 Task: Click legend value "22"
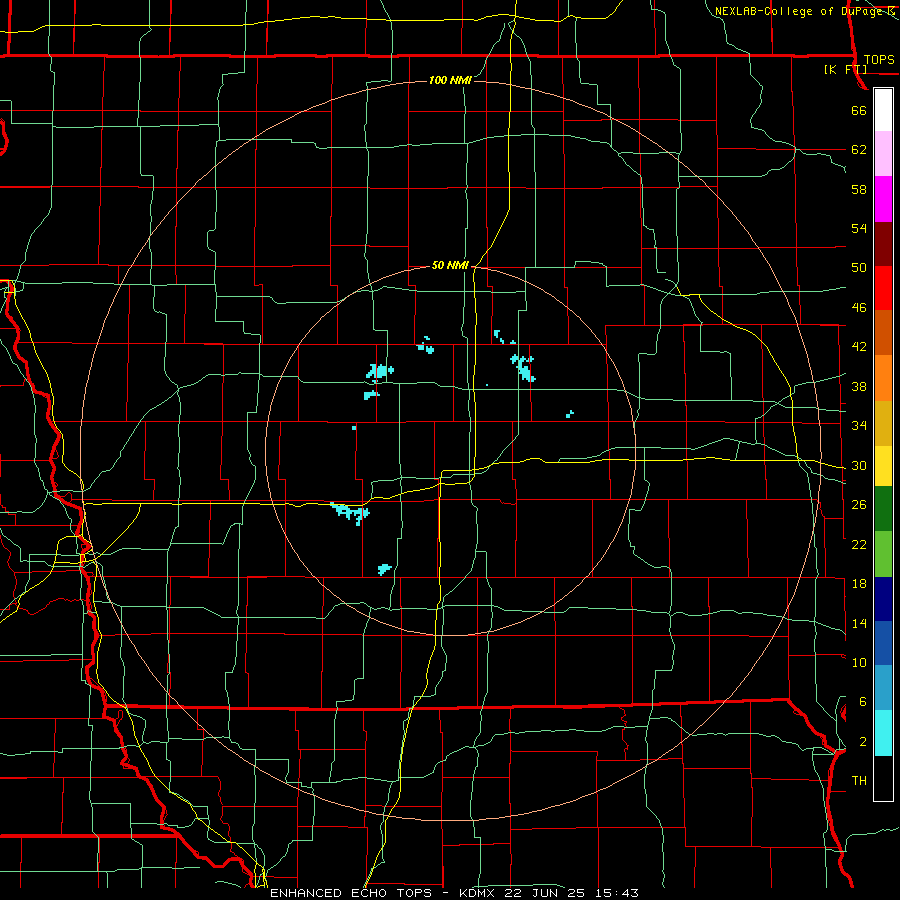click(x=859, y=544)
